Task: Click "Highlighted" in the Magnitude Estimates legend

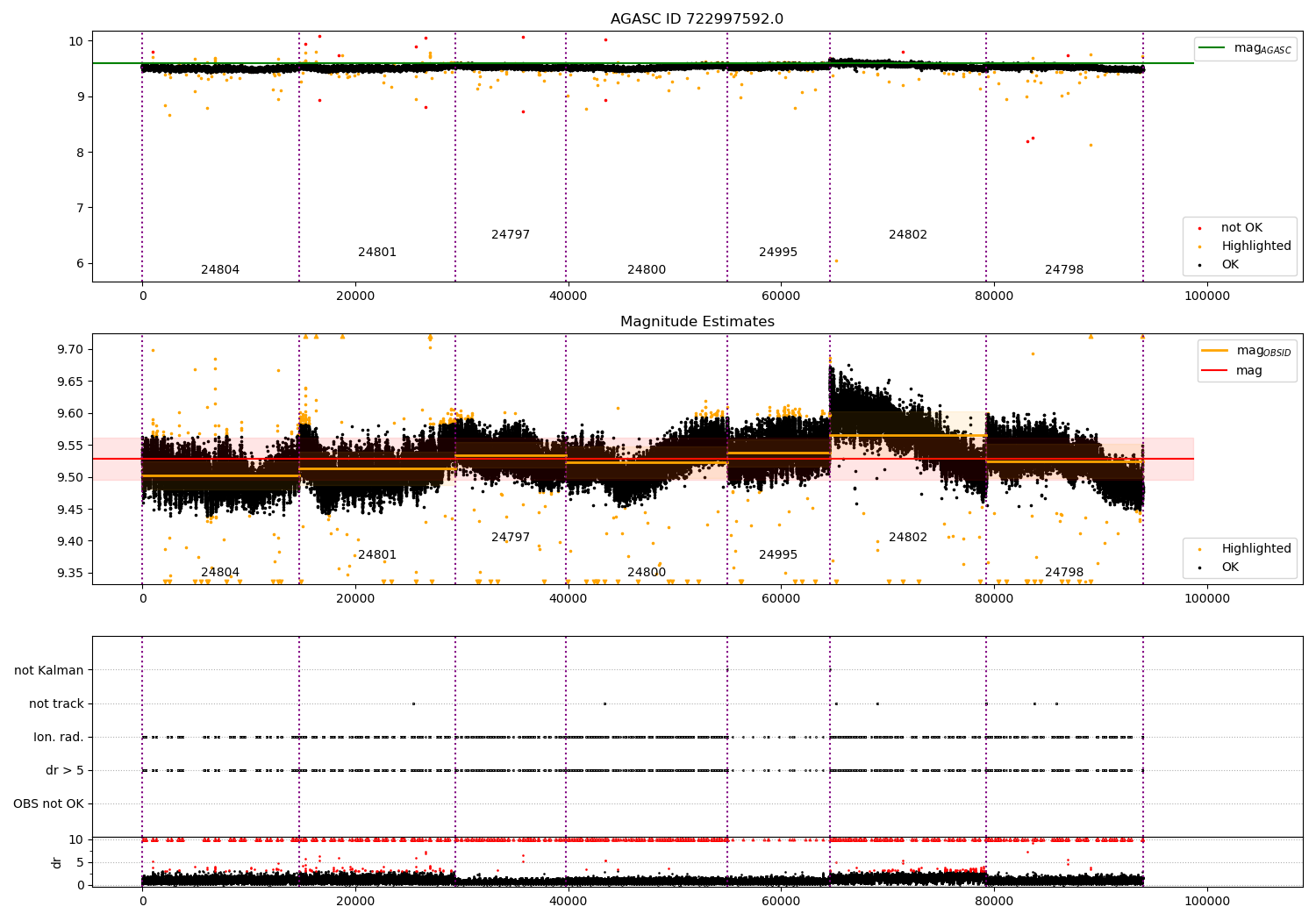Action: click(1255, 549)
